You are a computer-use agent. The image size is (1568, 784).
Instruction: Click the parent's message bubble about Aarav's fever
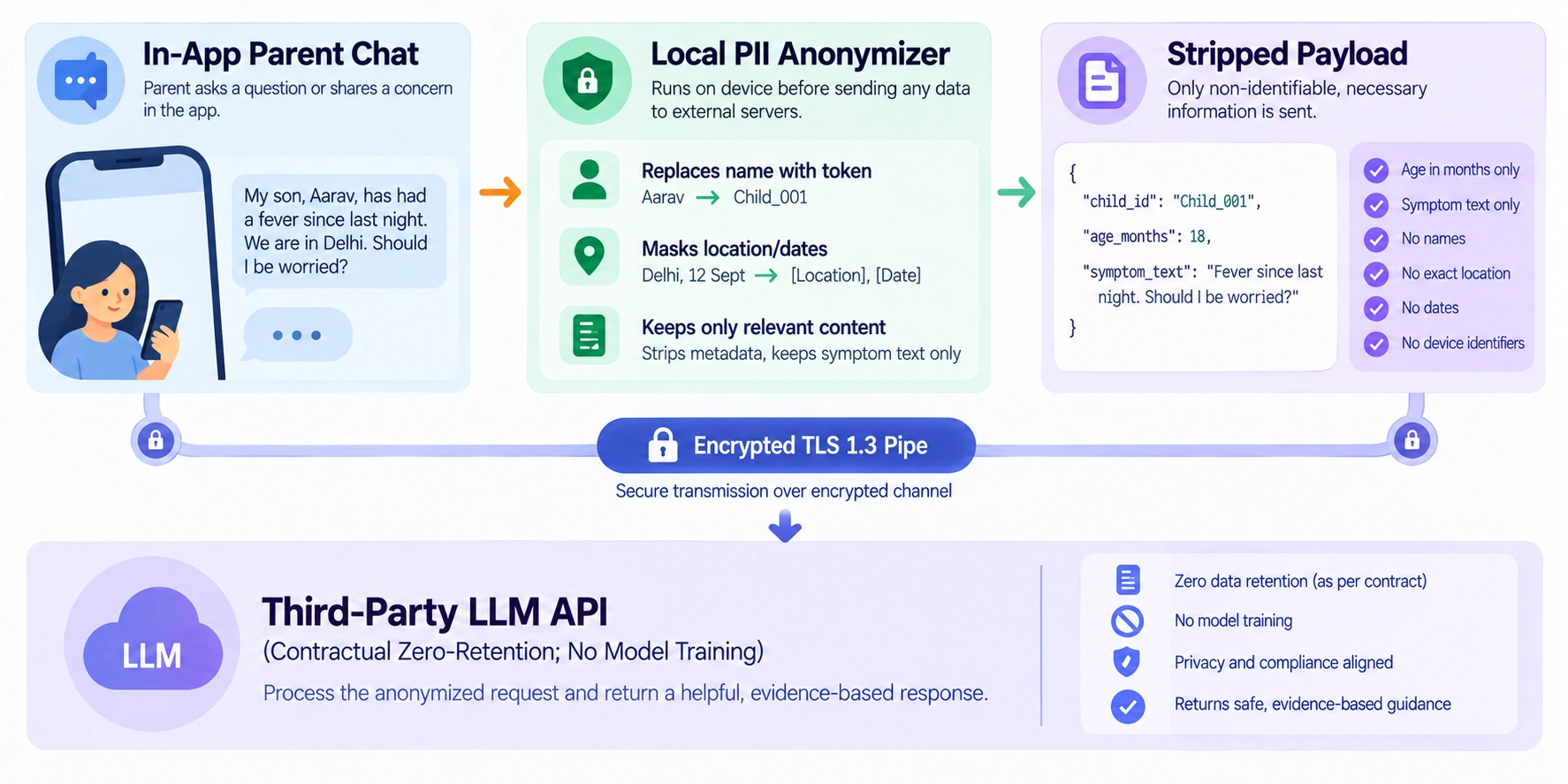(x=339, y=231)
